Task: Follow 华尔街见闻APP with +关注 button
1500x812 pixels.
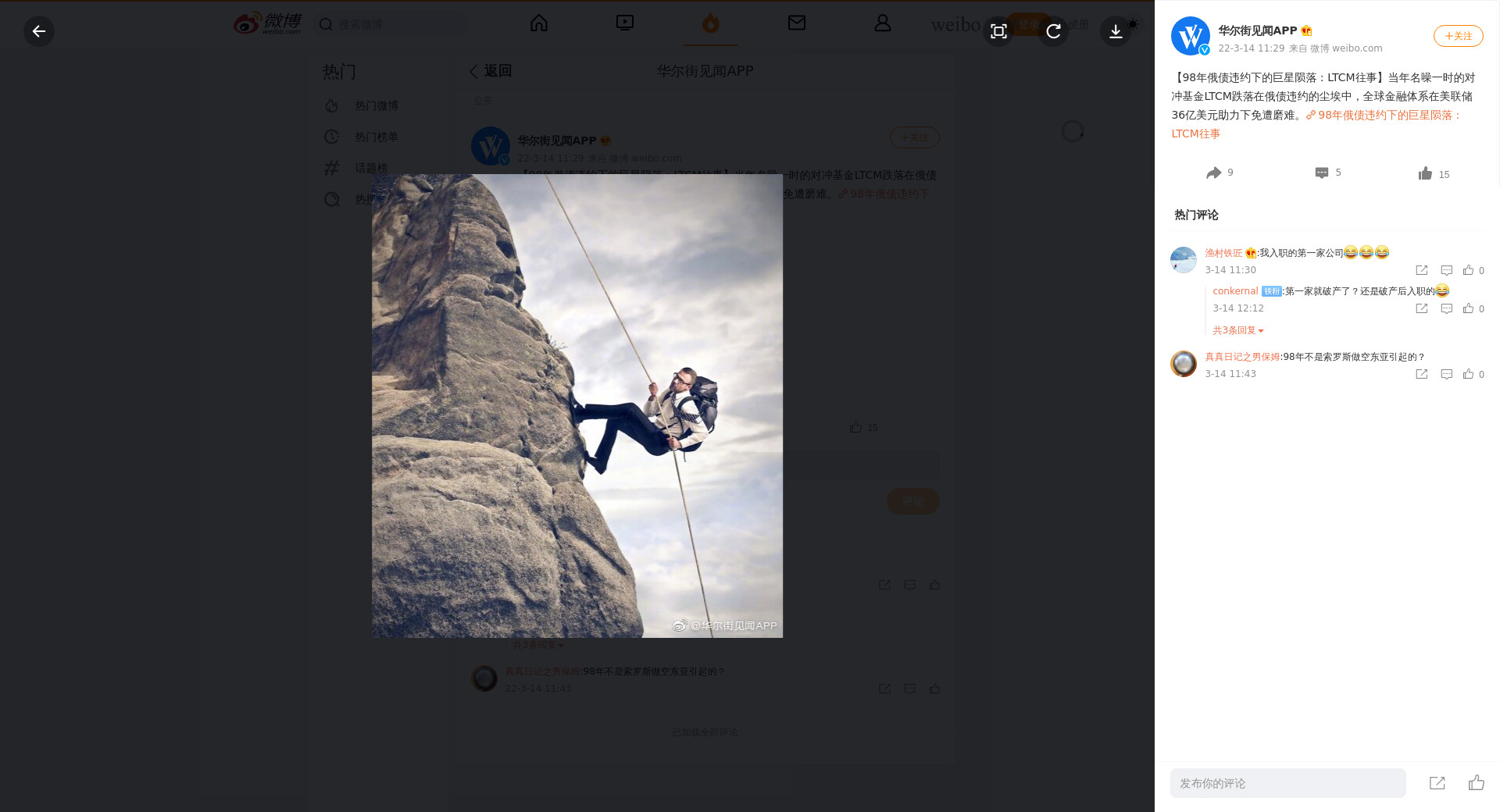Action: [1458, 36]
